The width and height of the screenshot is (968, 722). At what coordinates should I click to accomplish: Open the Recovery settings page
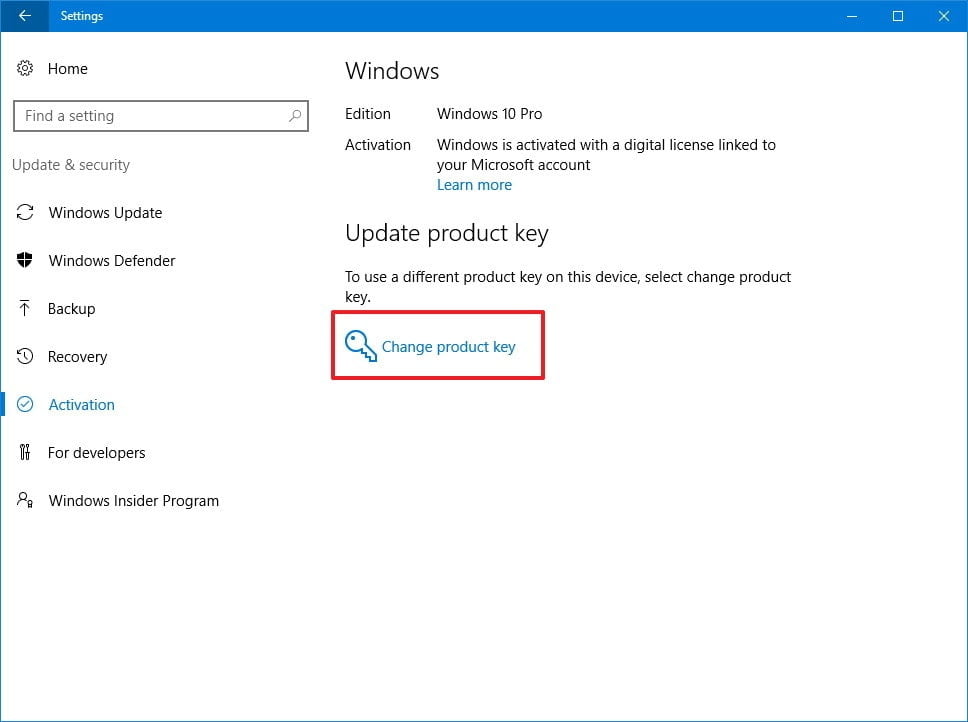(x=78, y=356)
